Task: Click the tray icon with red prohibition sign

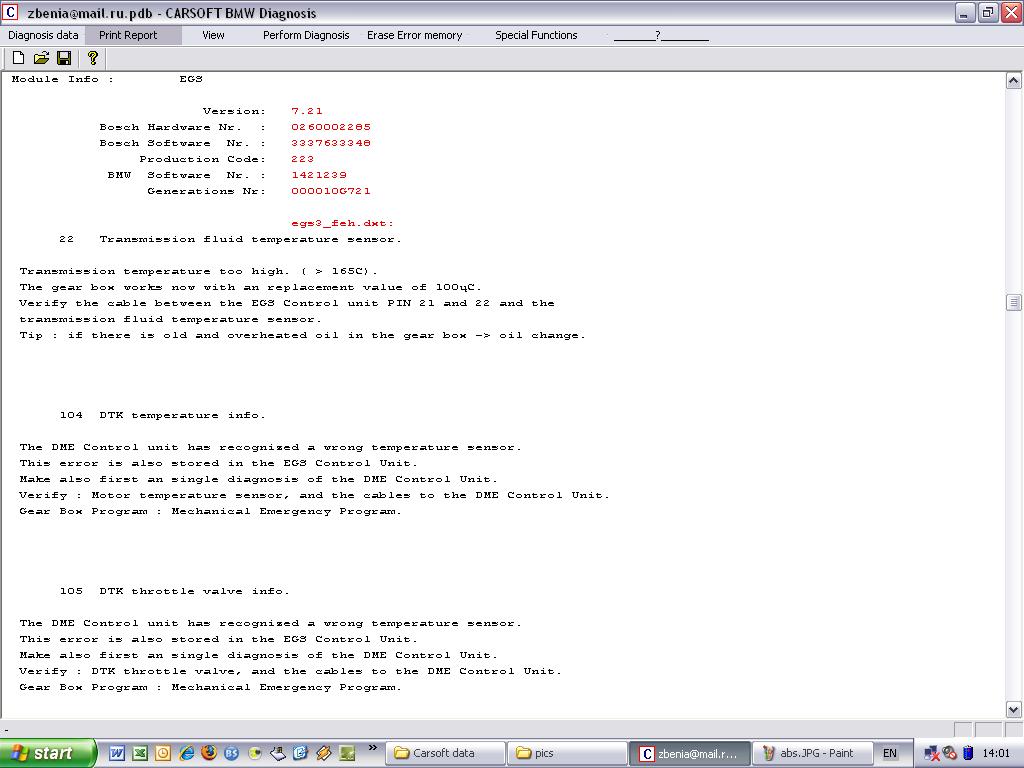Action: coord(950,754)
